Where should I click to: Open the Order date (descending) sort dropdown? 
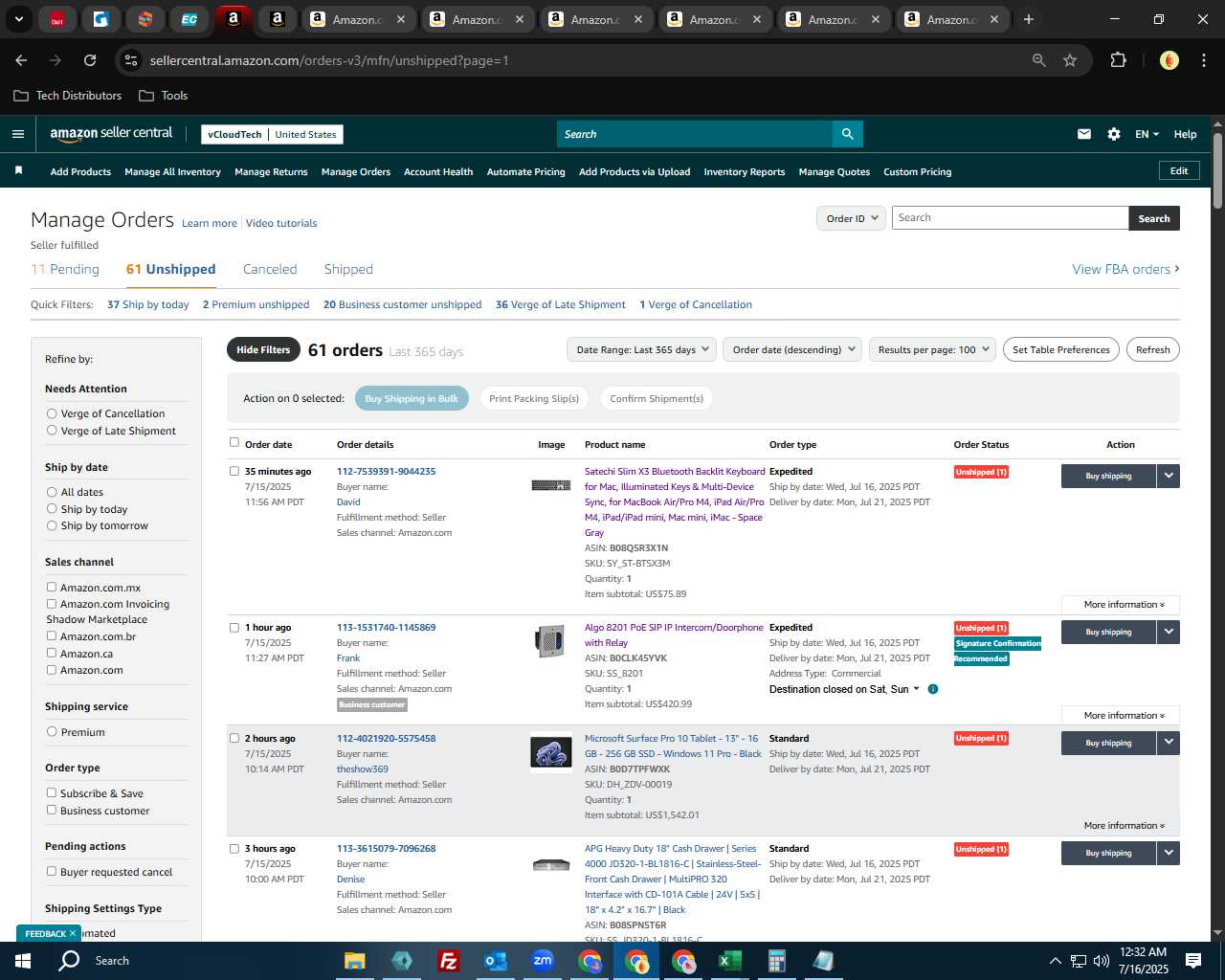click(792, 349)
